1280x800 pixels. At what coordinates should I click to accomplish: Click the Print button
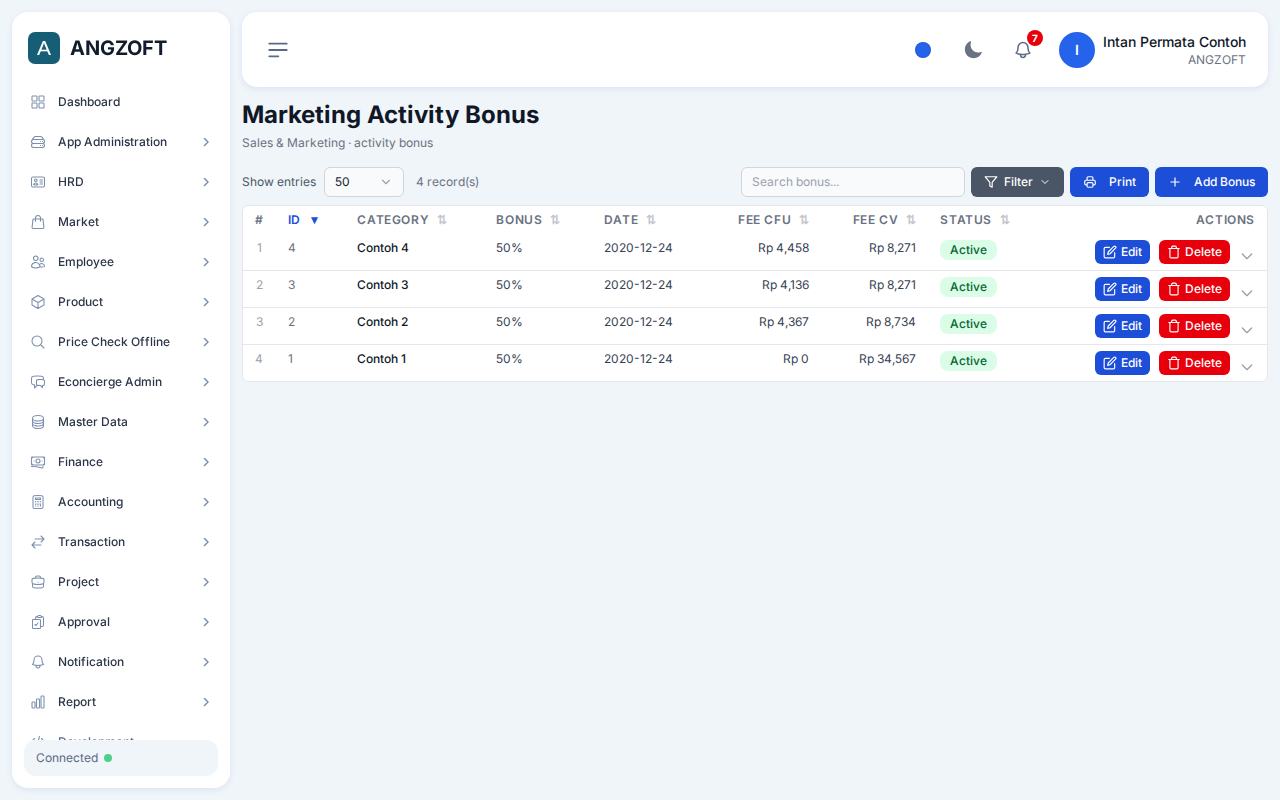(1109, 182)
